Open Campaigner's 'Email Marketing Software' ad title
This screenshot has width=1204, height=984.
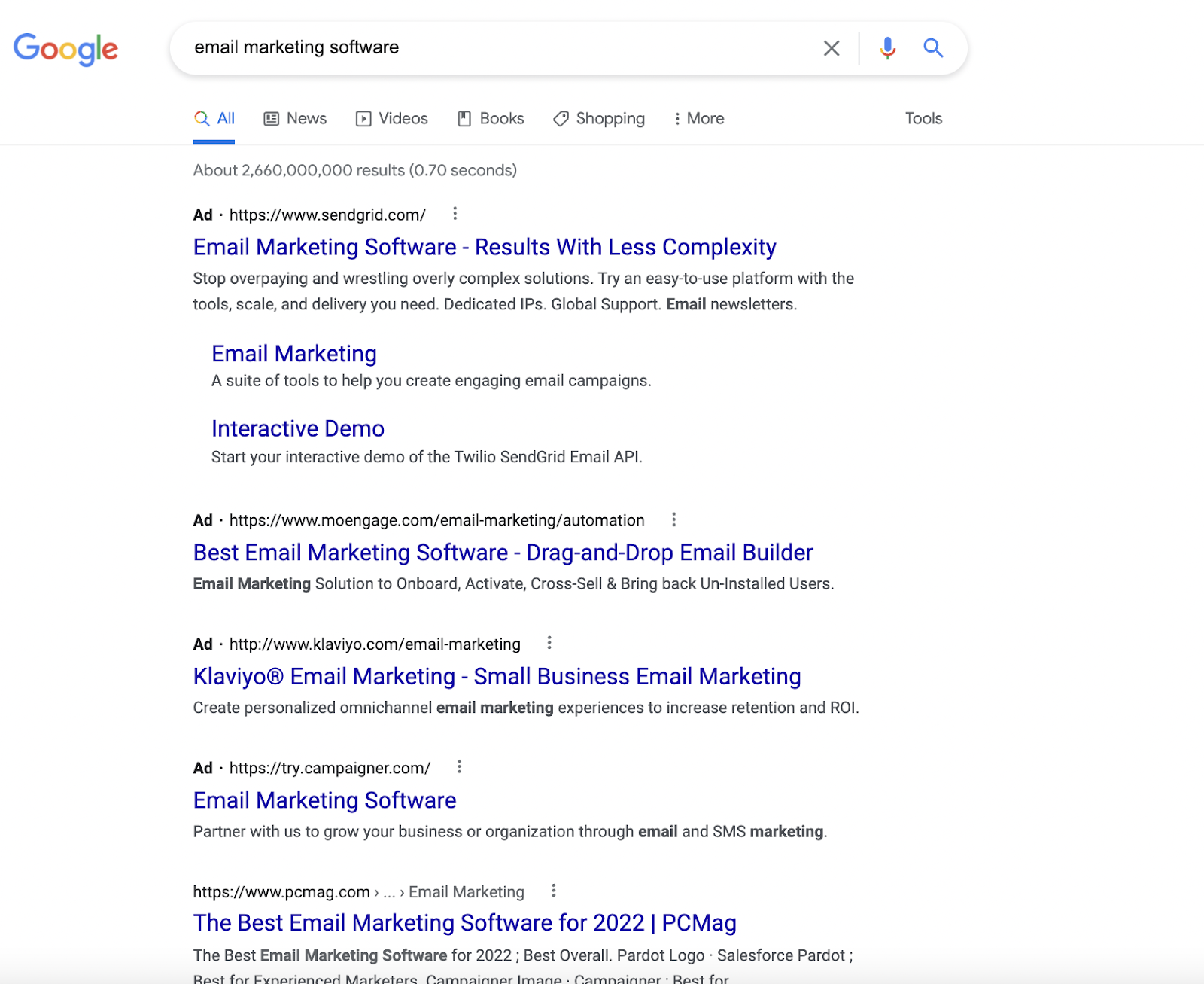tap(325, 800)
